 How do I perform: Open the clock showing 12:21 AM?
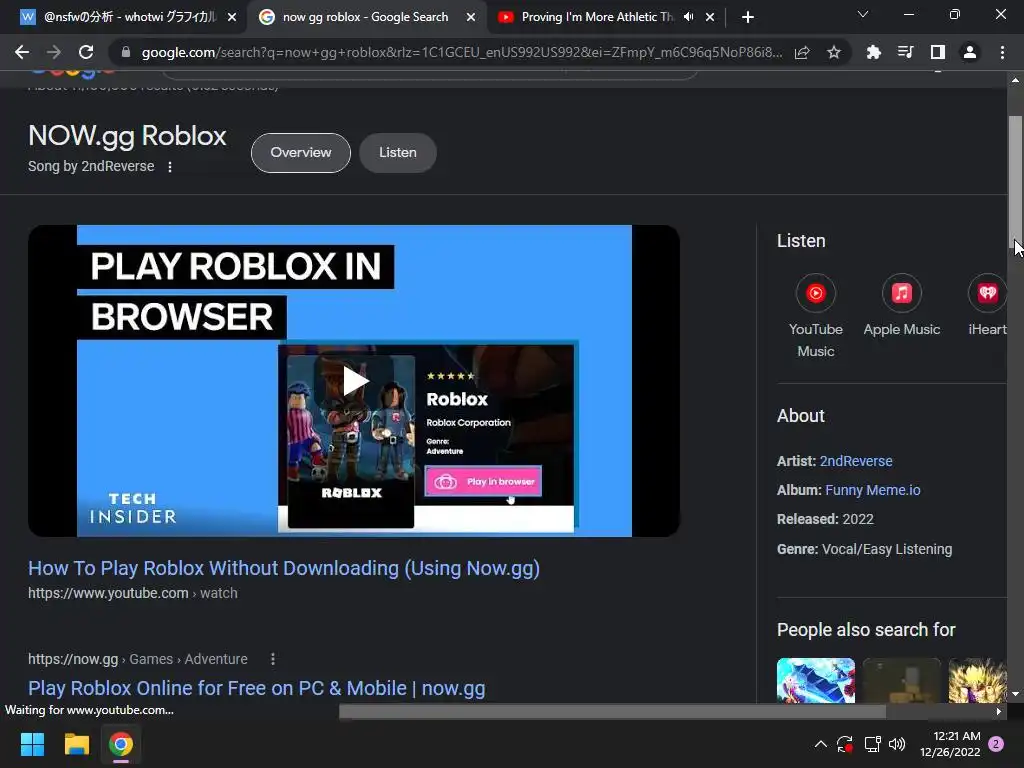(950, 744)
